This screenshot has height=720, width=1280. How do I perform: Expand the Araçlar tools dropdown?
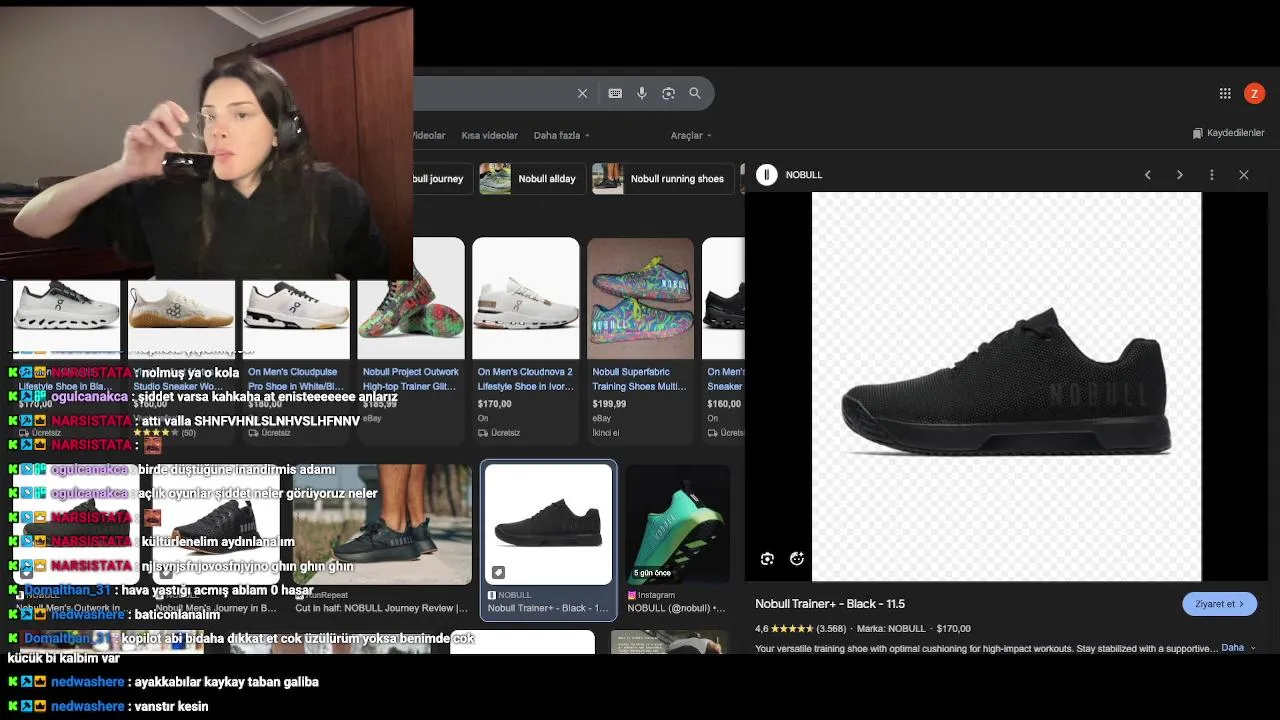(x=691, y=135)
